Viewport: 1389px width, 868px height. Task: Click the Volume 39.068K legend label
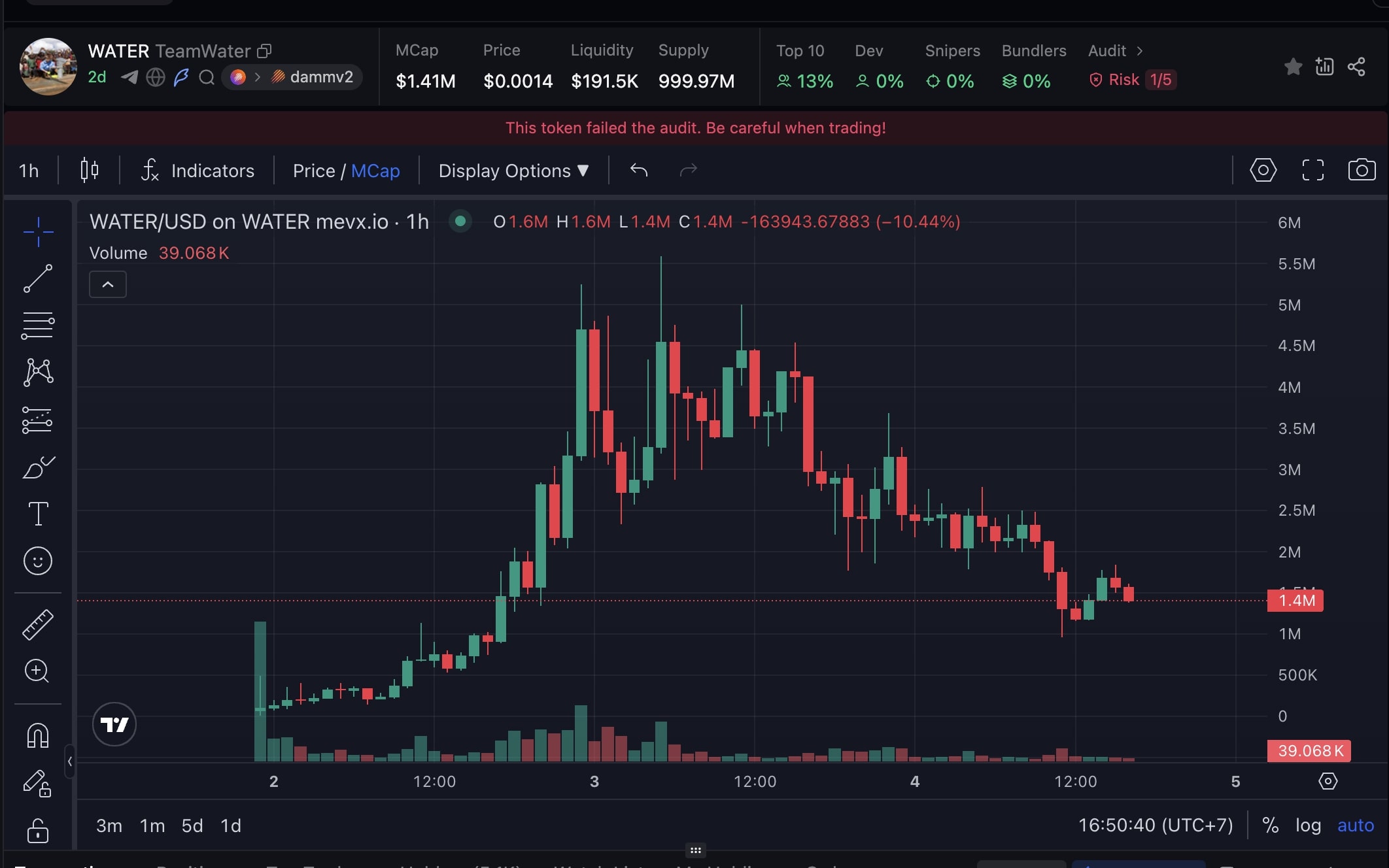(159, 253)
